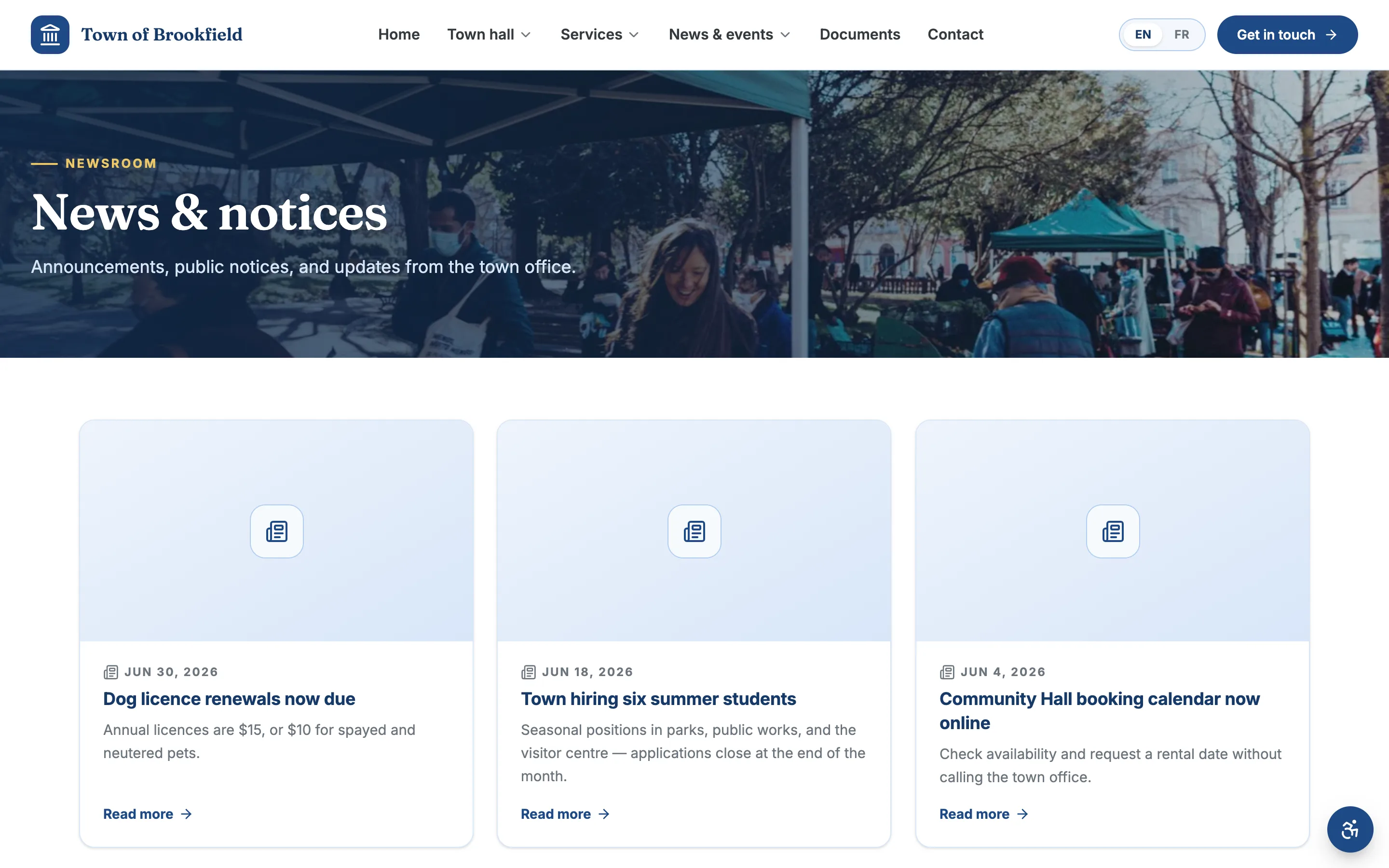Open the Town hall menu item
Viewport: 1389px width, 868px height.
pyautogui.click(x=489, y=34)
